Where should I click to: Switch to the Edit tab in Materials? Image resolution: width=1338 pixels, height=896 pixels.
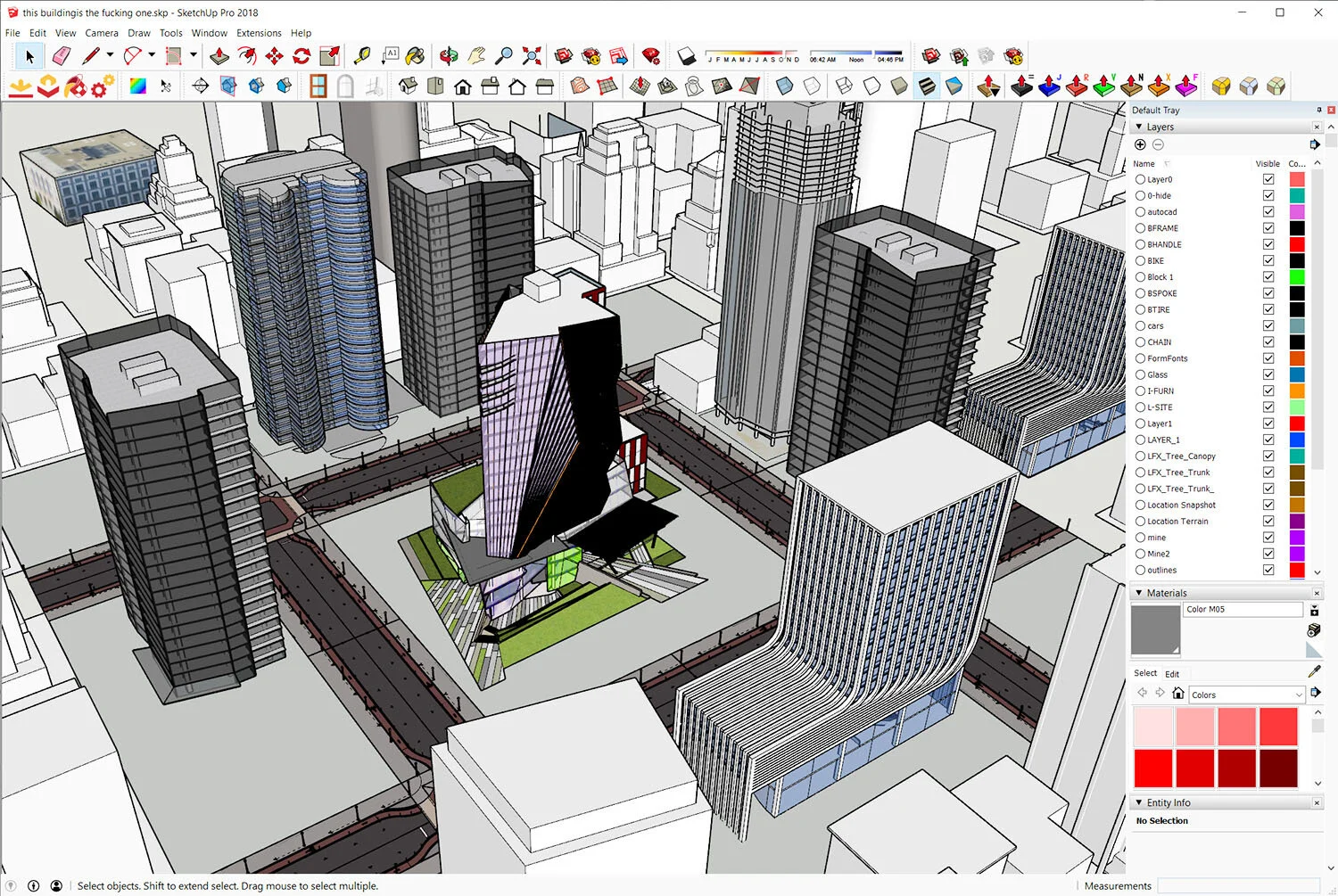pyautogui.click(x=1172, y=674)
